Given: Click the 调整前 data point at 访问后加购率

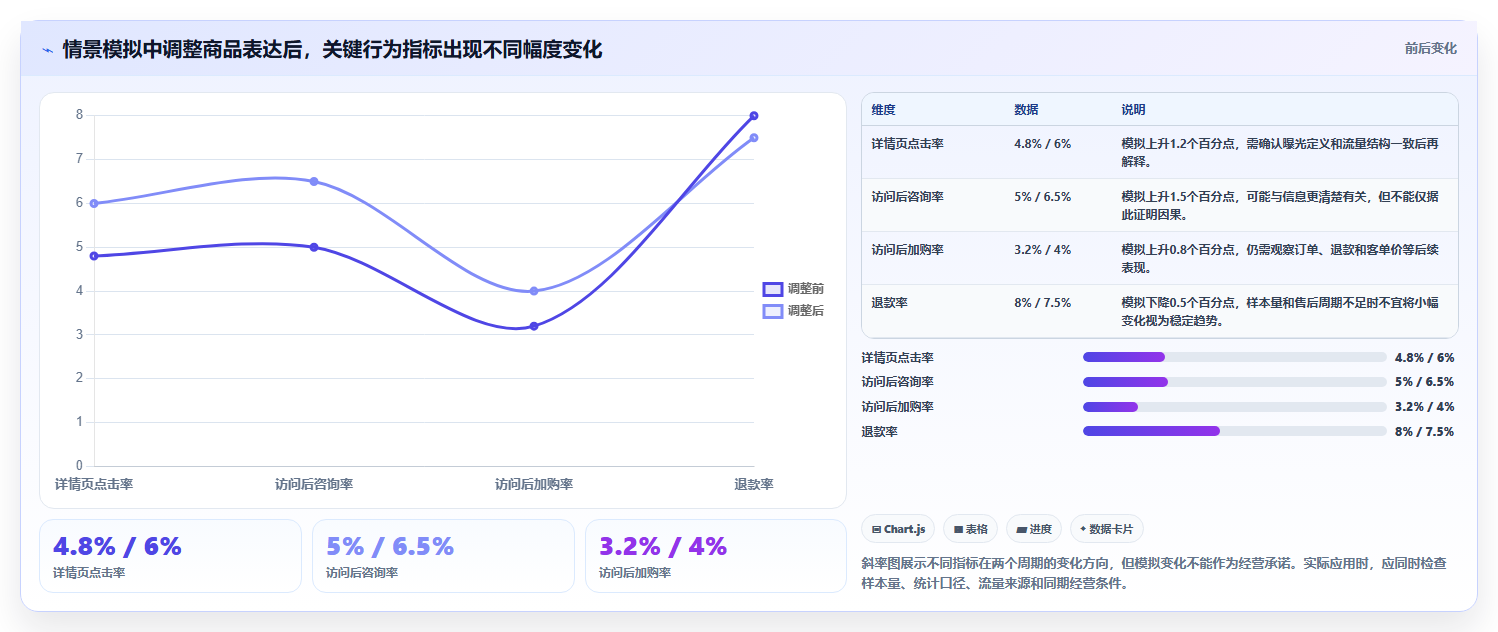Looking at the screenshot, I should coord(534,326).
